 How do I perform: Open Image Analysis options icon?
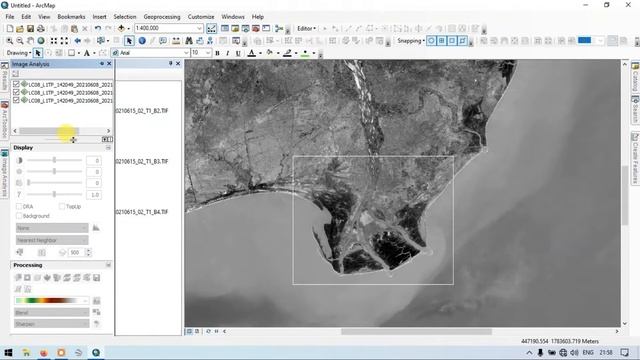pos(16,74)
